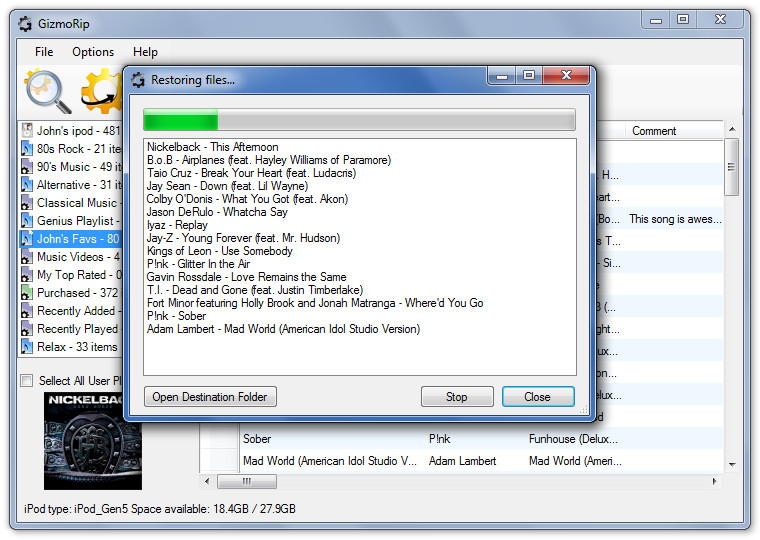This screenshot has height=540, width=760.
Task: Click the magnifying glass scan toolbar icon
Action: tap(48, 91)
